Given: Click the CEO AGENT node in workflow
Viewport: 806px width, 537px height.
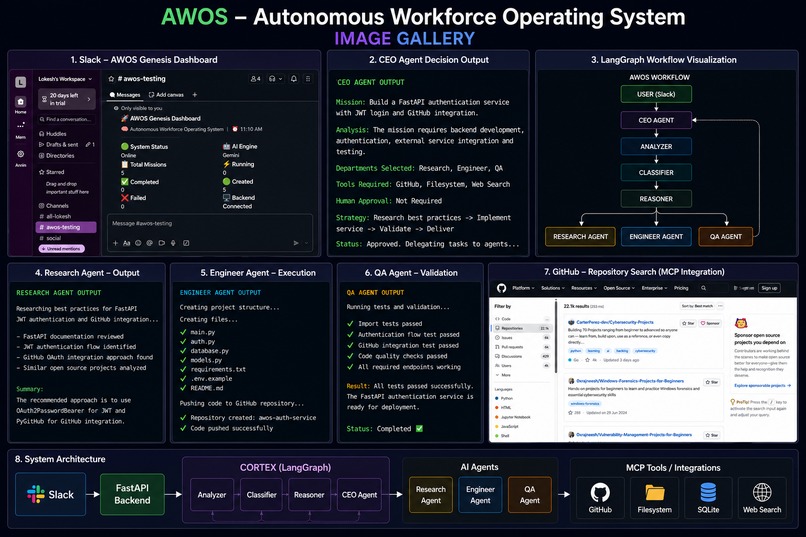Looking at the screenshot, I should (x=656, y=120).
